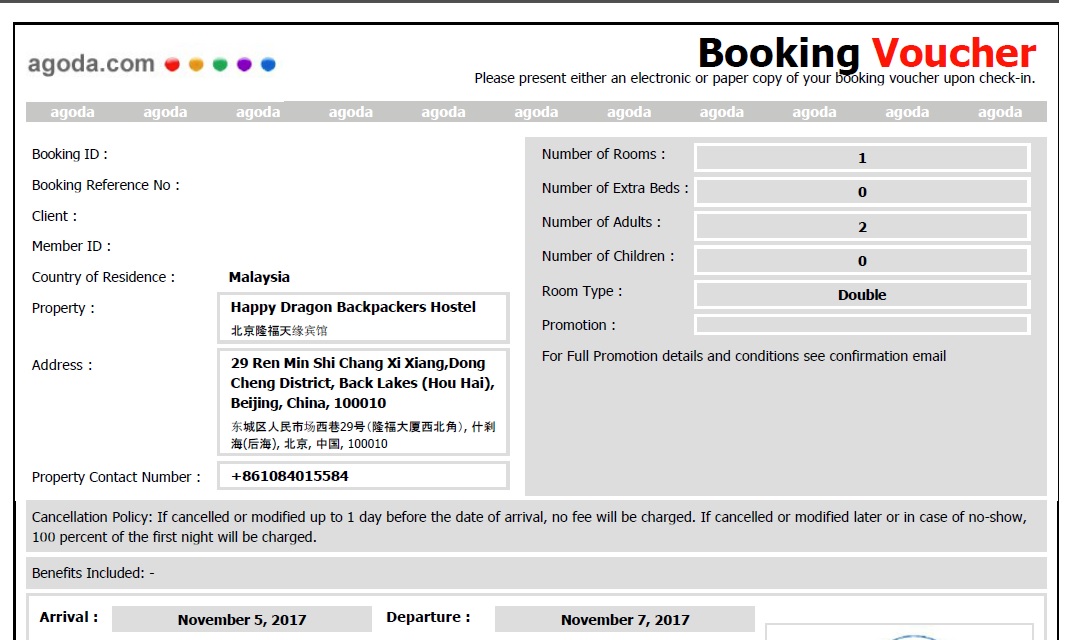
Task: Select arrival date November 5, 2017
Action: point(242,619)
